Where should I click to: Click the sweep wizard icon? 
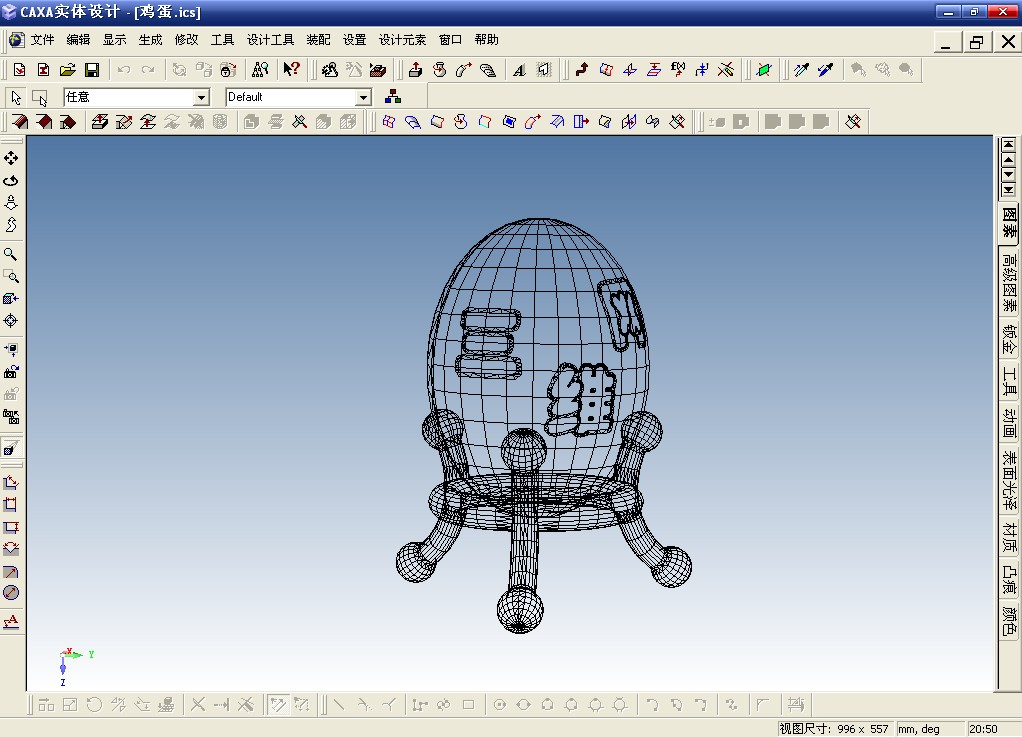click(463, 70)
